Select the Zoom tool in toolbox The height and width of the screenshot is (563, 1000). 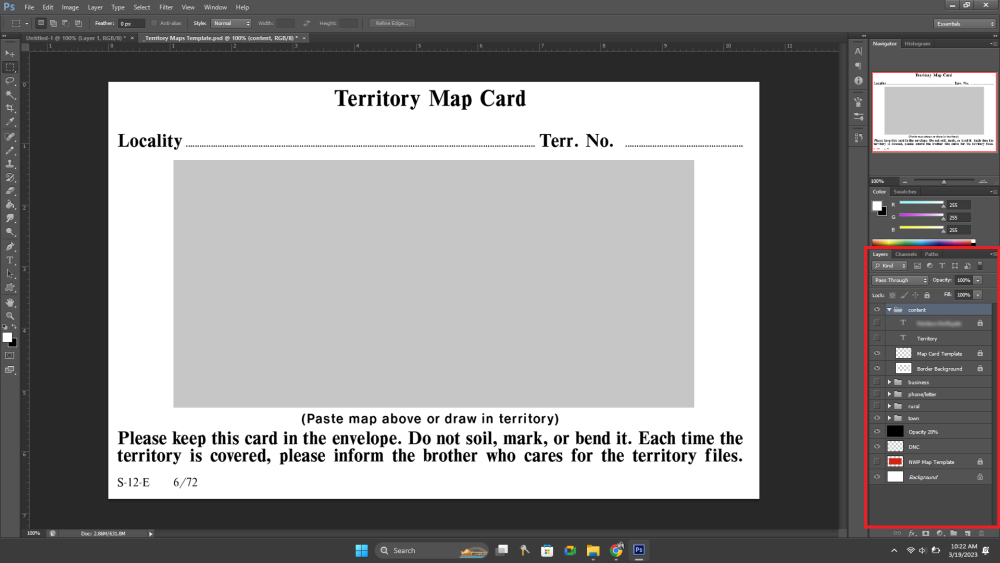click(10, 315)
